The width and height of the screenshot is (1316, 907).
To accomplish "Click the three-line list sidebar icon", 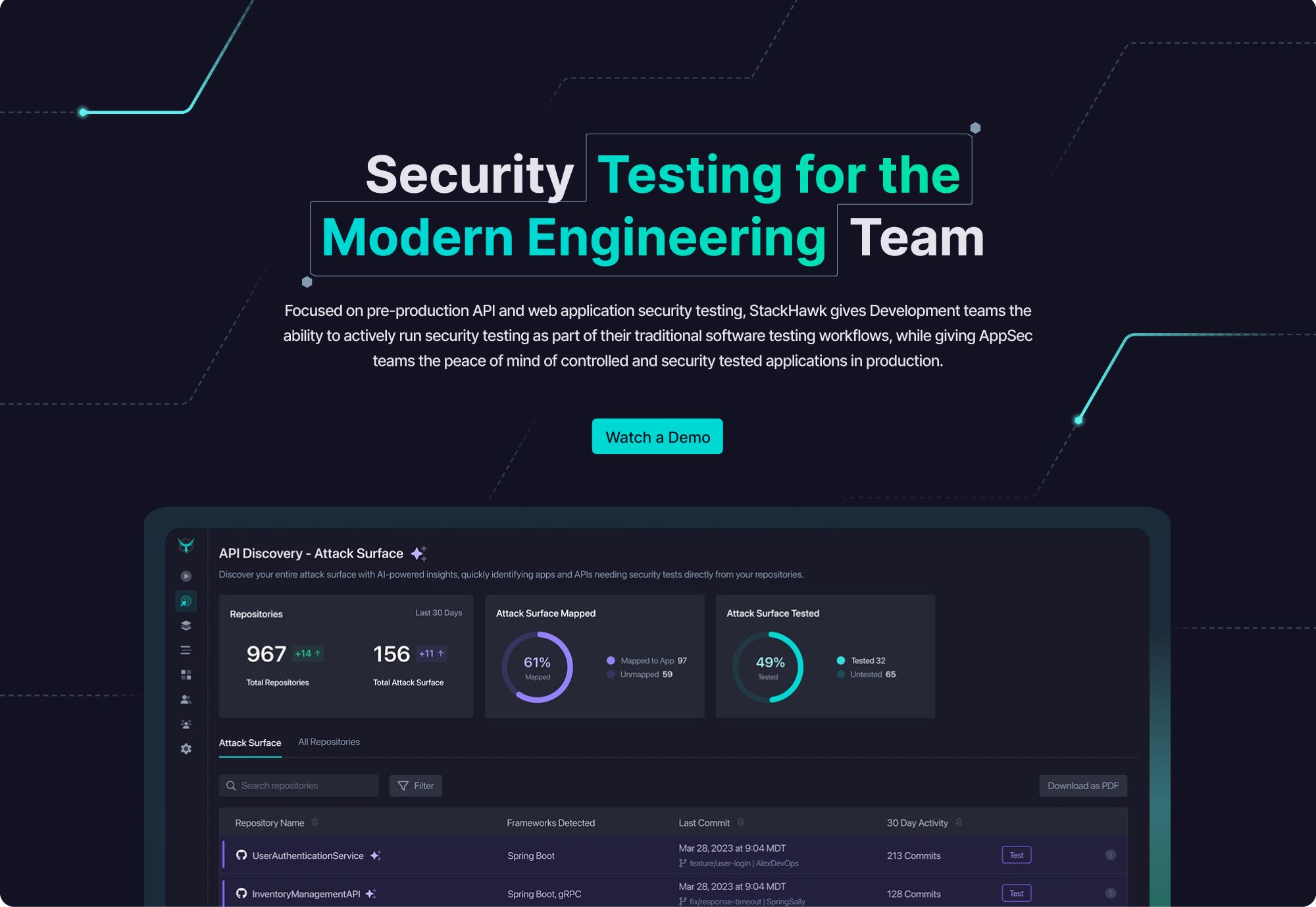I will click(x=186, y=650).
